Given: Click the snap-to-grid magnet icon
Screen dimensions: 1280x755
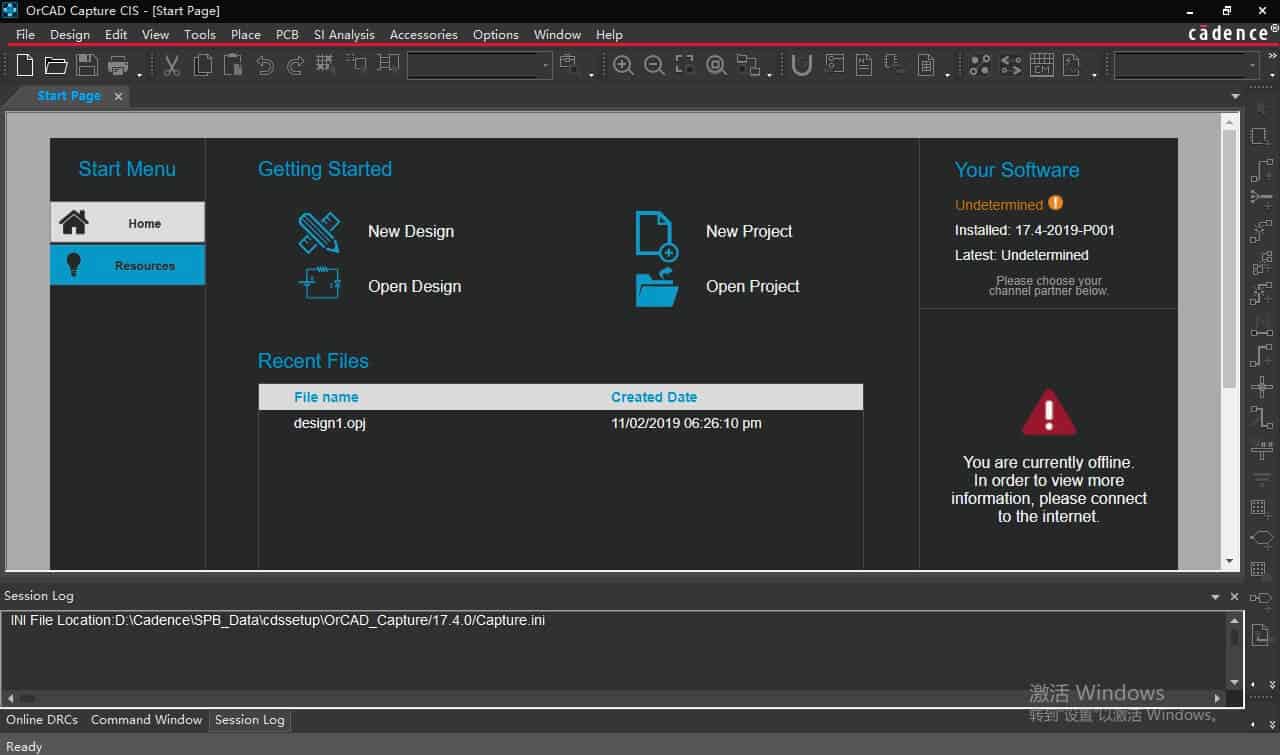Looking at the screenshot, I should (801, 66).
